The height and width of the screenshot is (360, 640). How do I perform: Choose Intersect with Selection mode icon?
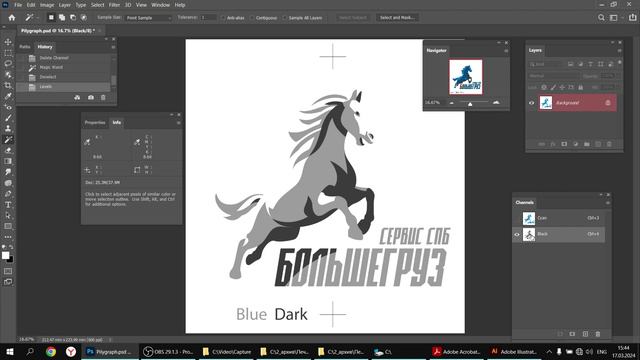tap(84, 18)
